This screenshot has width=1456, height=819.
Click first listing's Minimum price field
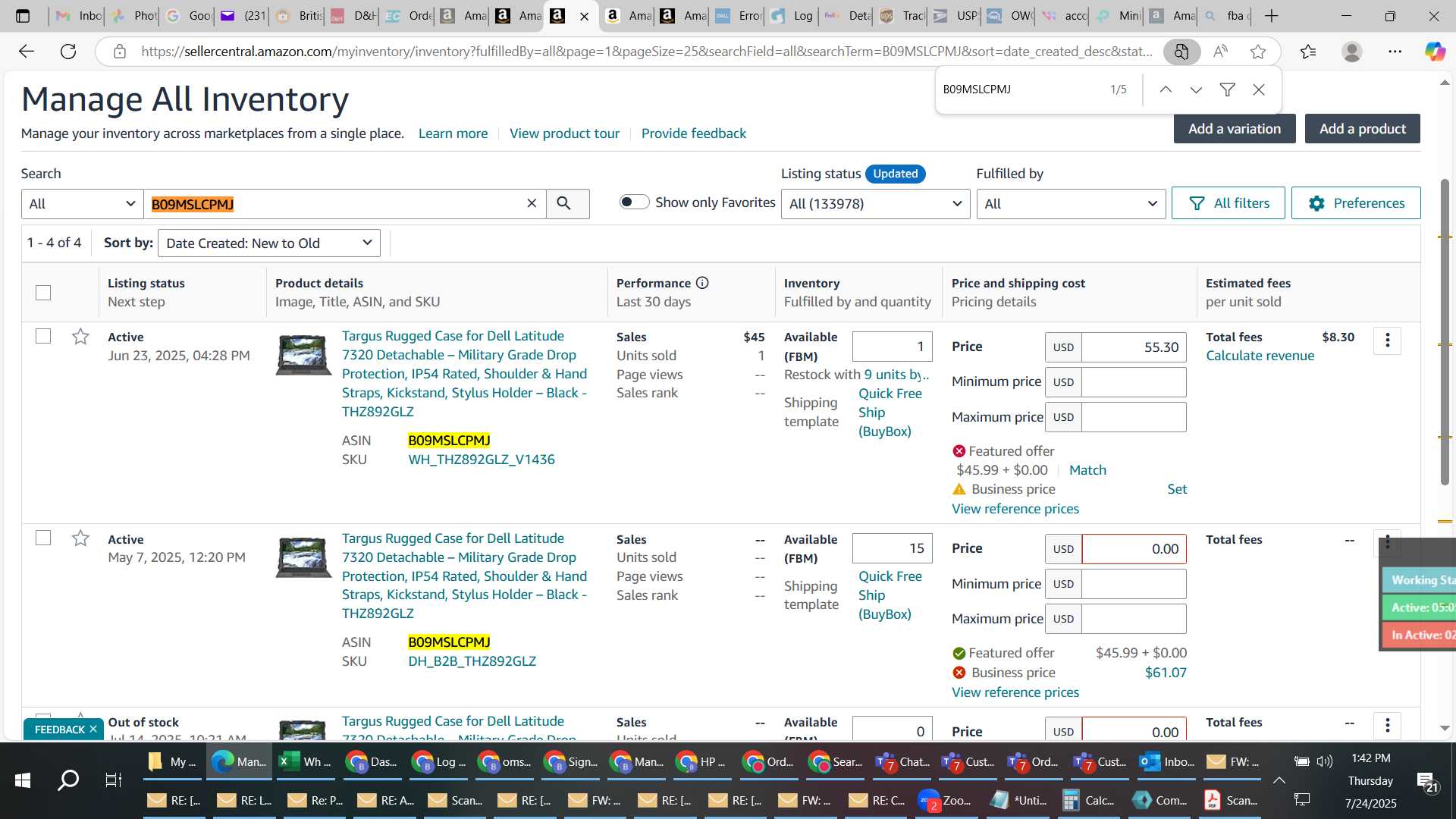click(1134, 382)
